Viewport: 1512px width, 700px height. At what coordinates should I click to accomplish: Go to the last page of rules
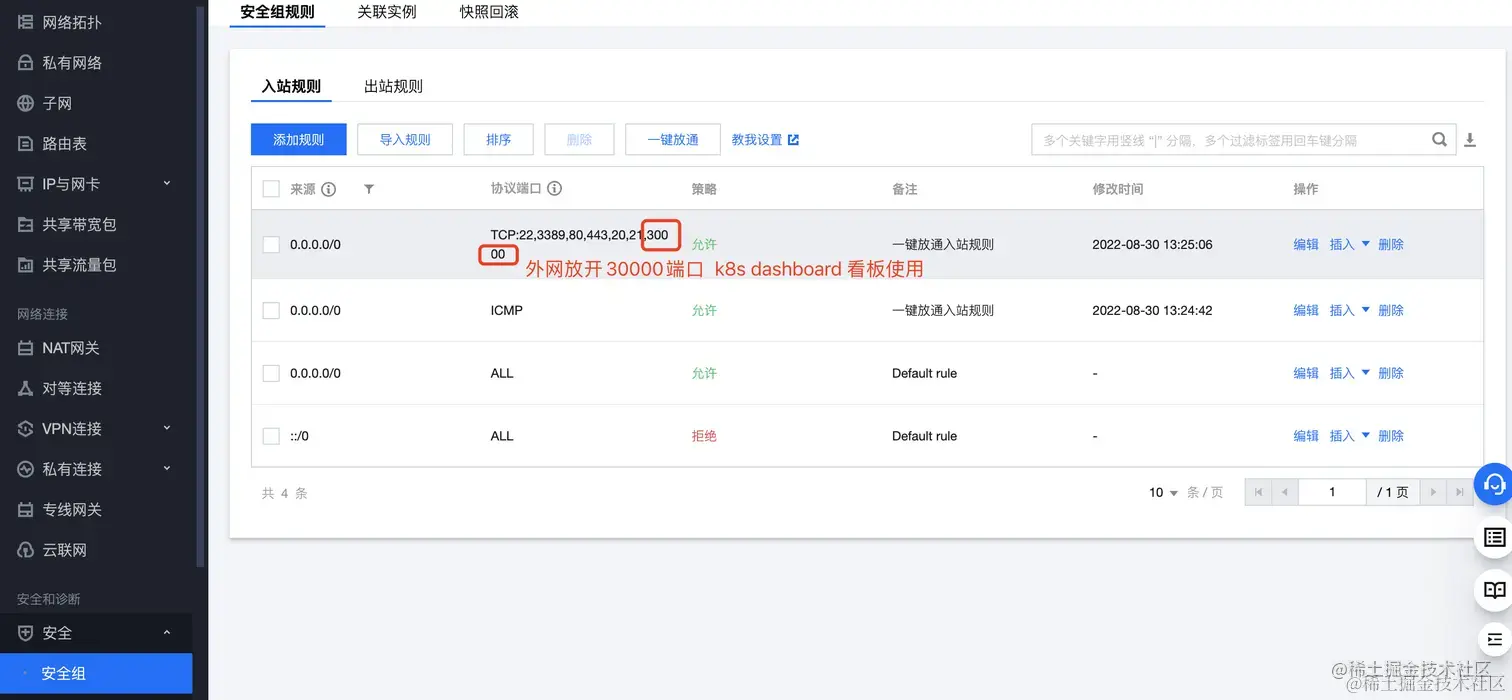[1460, 492]
